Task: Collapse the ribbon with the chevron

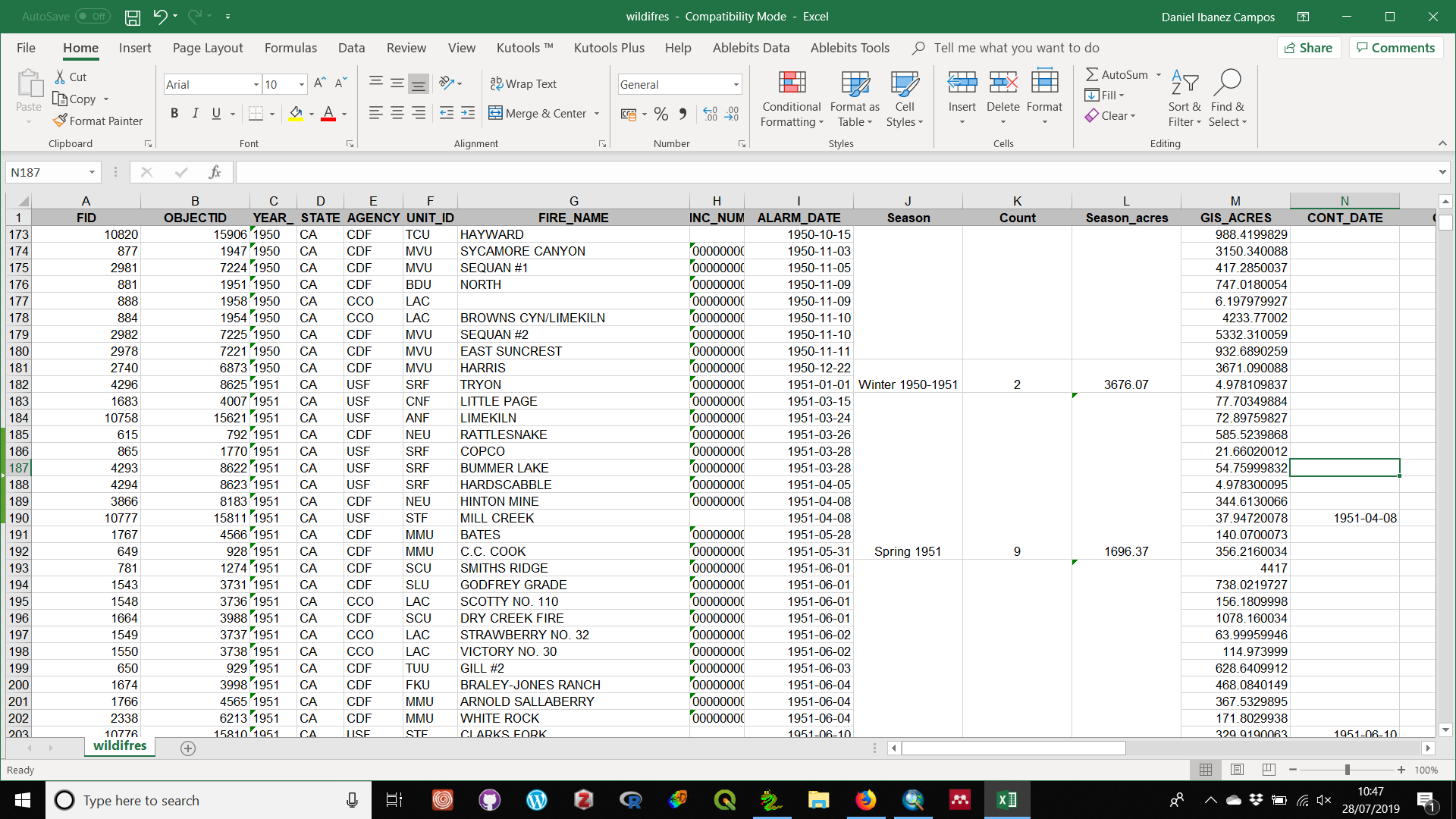Action: point(1442,143)
